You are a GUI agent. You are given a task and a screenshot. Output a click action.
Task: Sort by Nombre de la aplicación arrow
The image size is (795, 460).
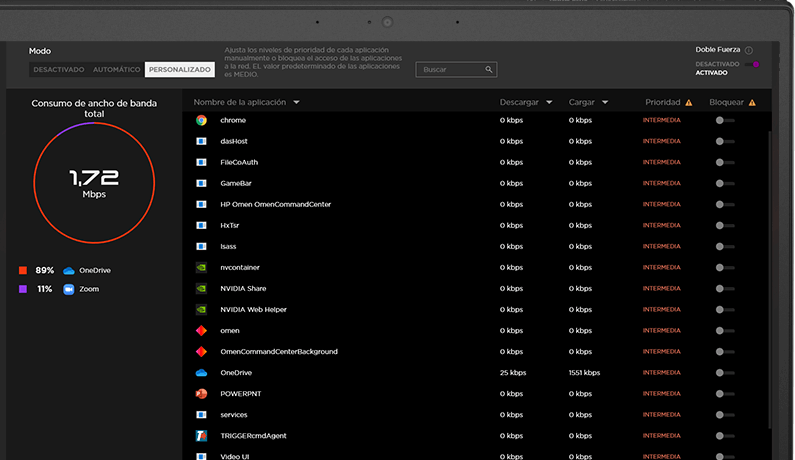[296, 102]
